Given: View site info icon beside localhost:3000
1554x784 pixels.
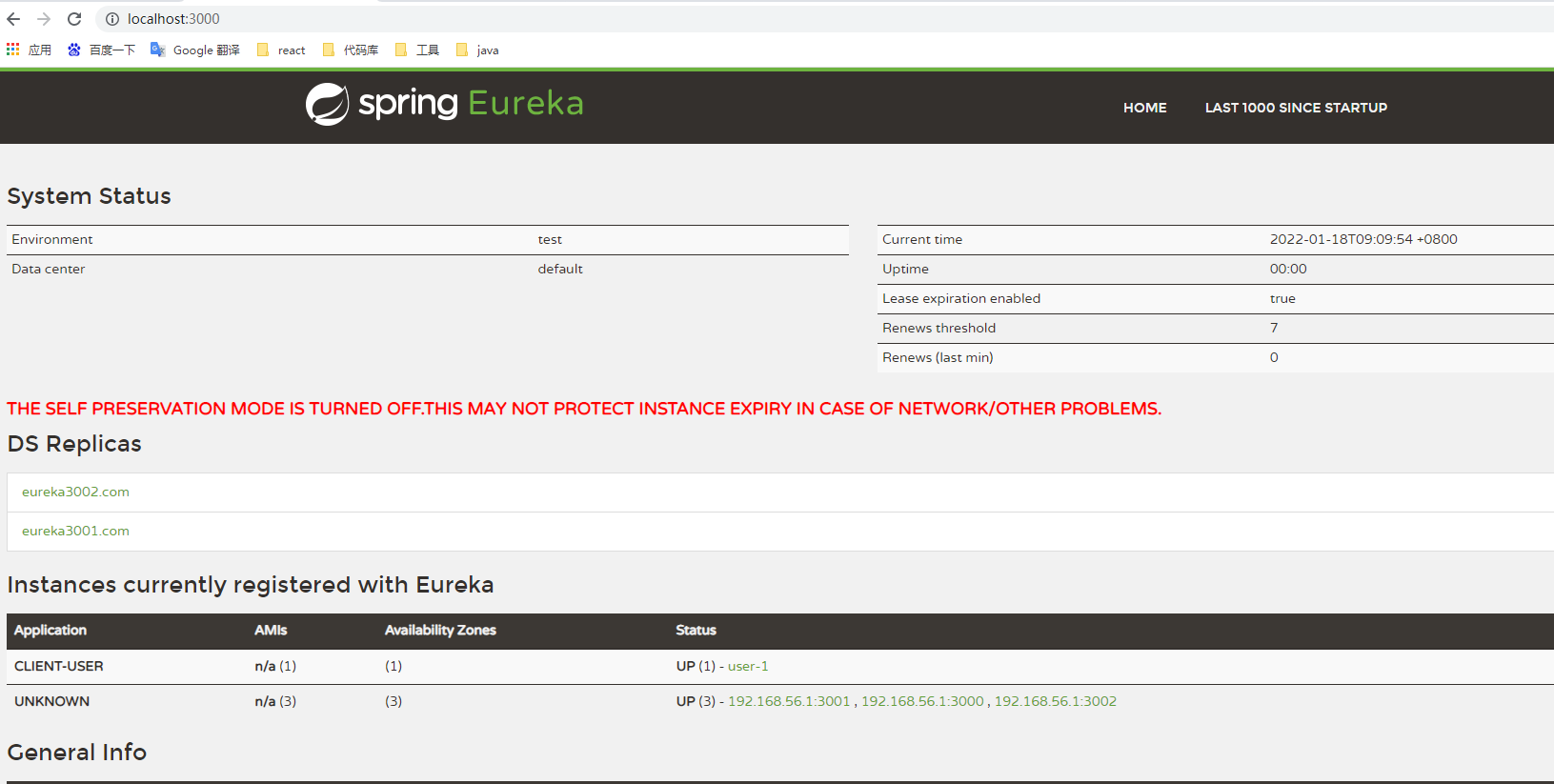Looking at the screenshot, I should pyautogui.click(x=112, y=19).
